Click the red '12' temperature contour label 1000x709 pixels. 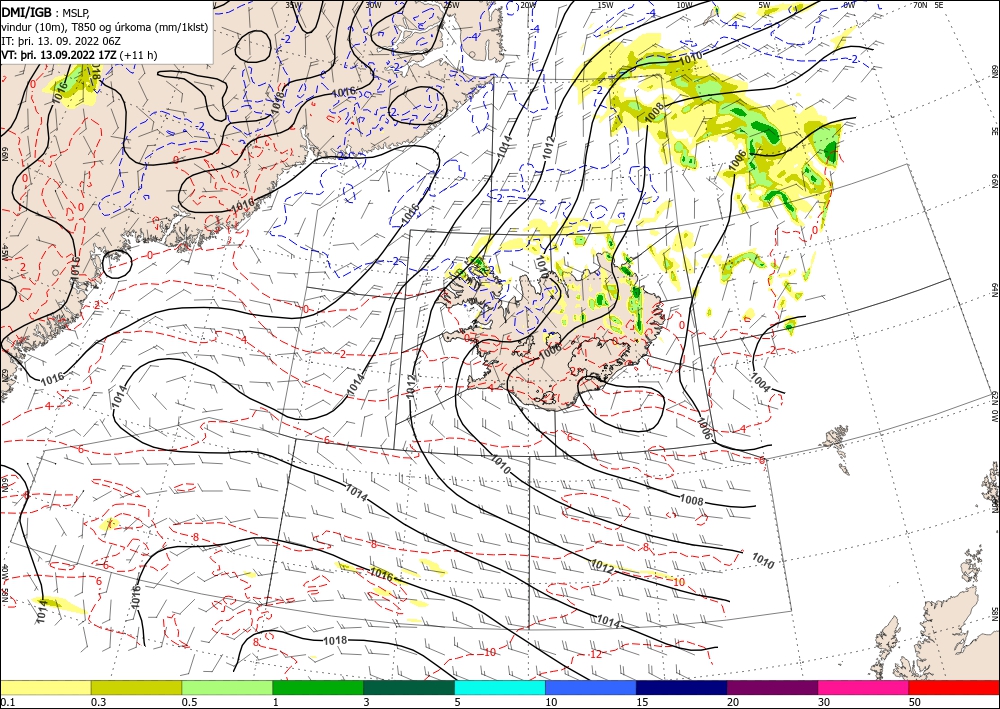596,655
